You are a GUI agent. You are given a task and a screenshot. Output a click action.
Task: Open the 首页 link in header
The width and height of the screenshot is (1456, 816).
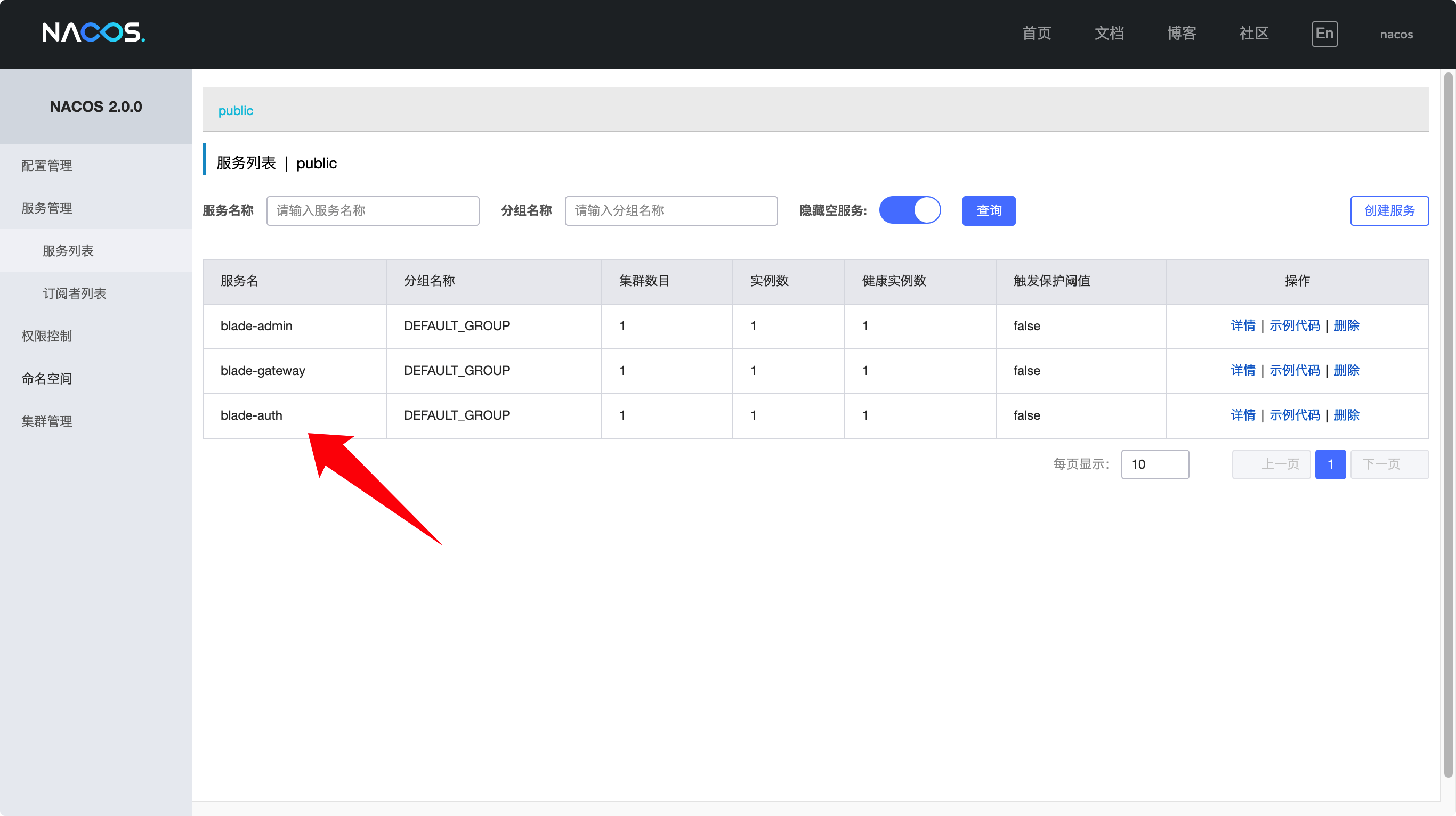1037,34
